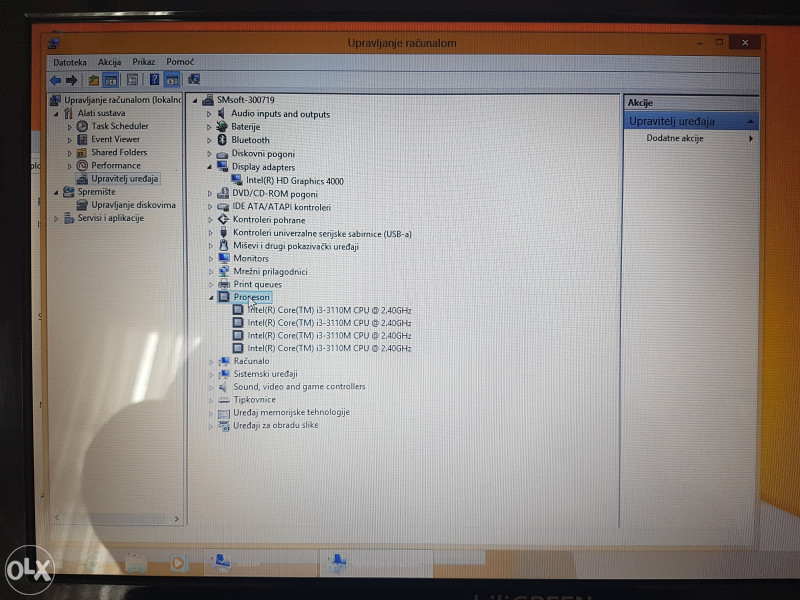Click the DVD/CD-ROM pogoni icon
The width and height of the screenshot is (800, 600).
tap(223, 193)
